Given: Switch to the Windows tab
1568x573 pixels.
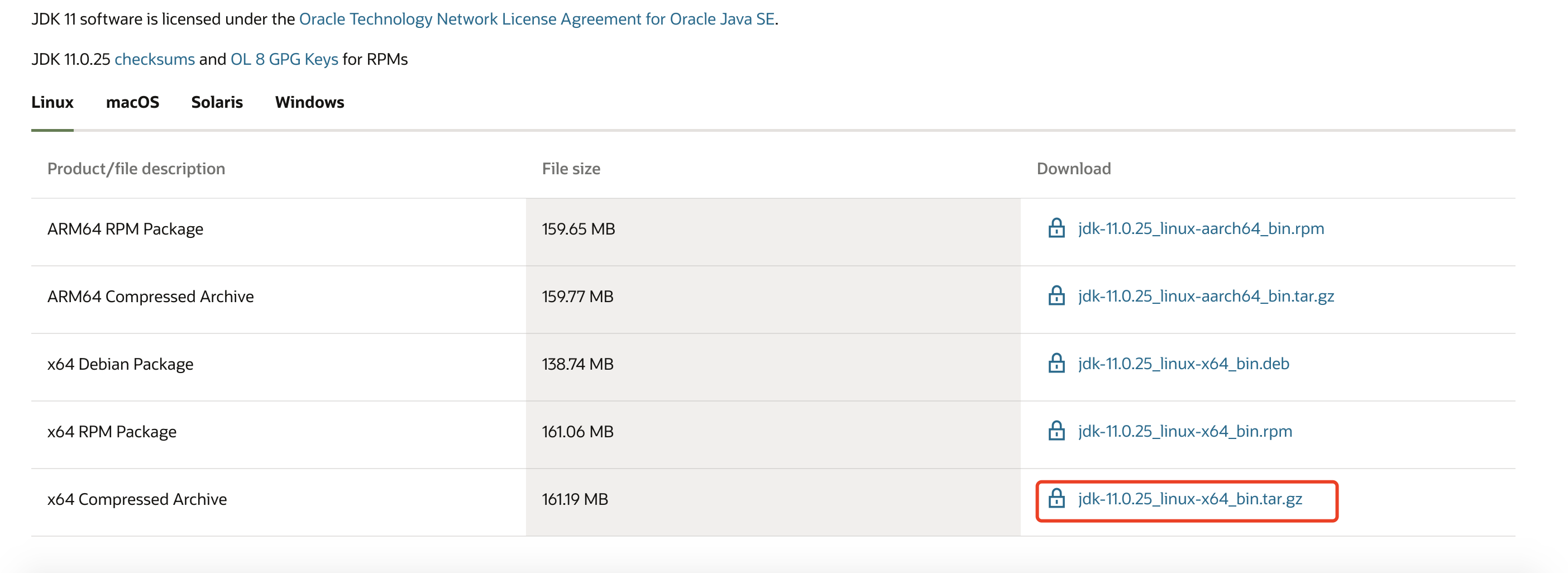Looking at the screenshot, I should point(309,102).
